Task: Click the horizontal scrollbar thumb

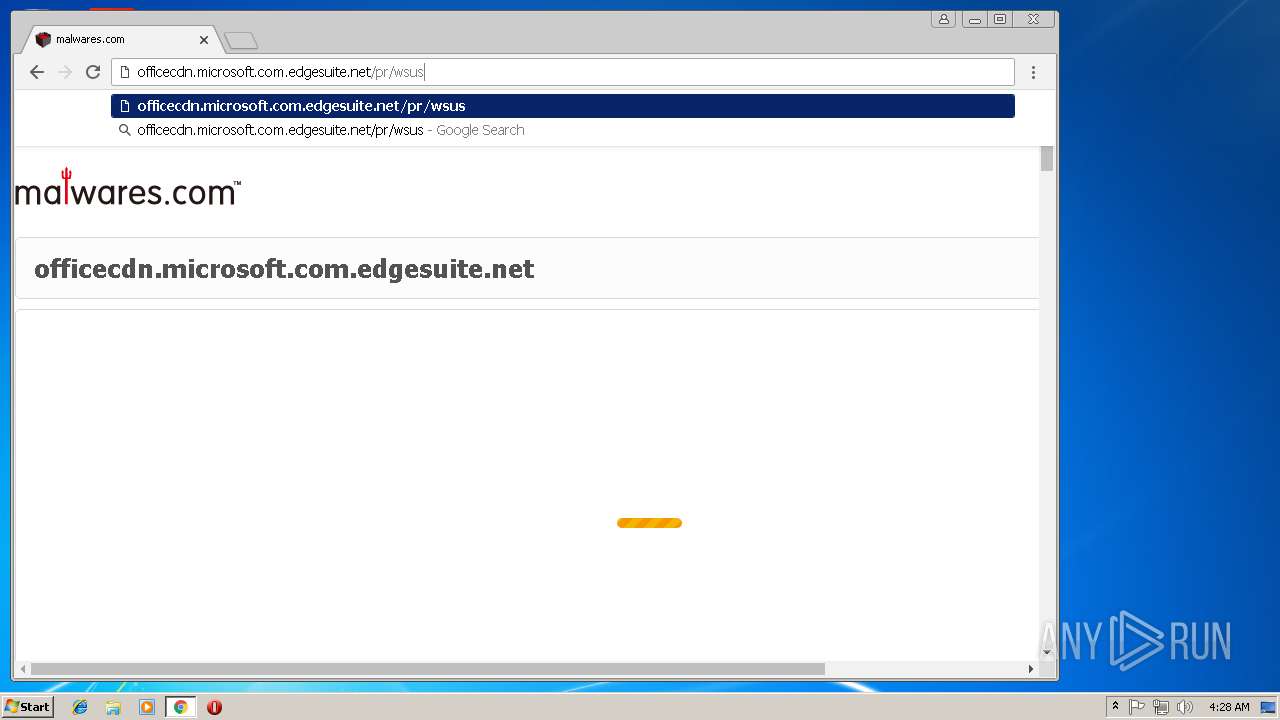Action: pos(427,669)
